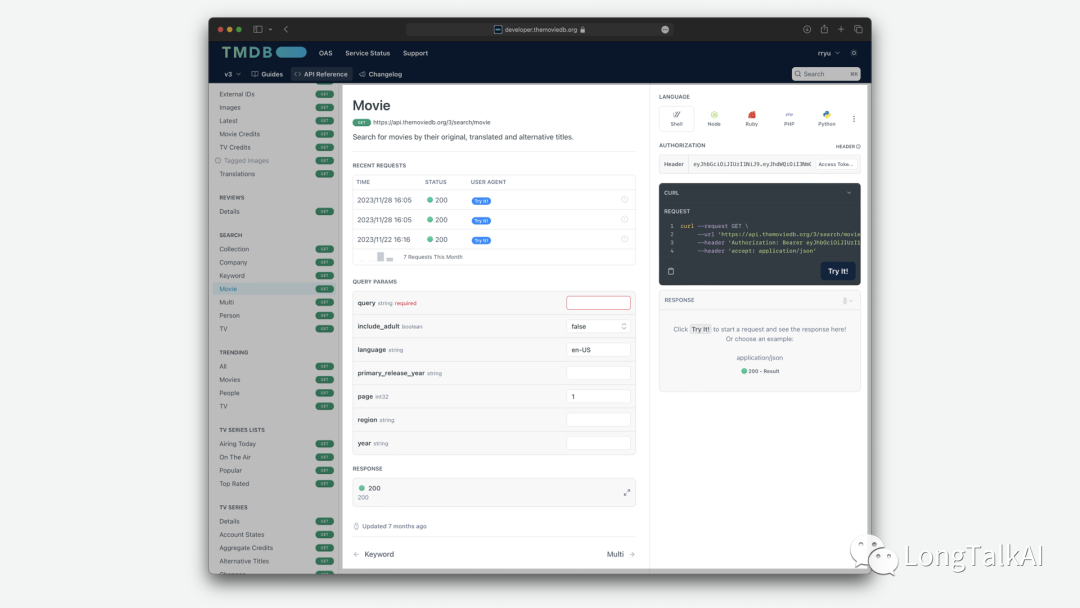Click the Search docs box
Viewport: 1080px width, 608px height.
pyautogui.click(x=826, y=74)
